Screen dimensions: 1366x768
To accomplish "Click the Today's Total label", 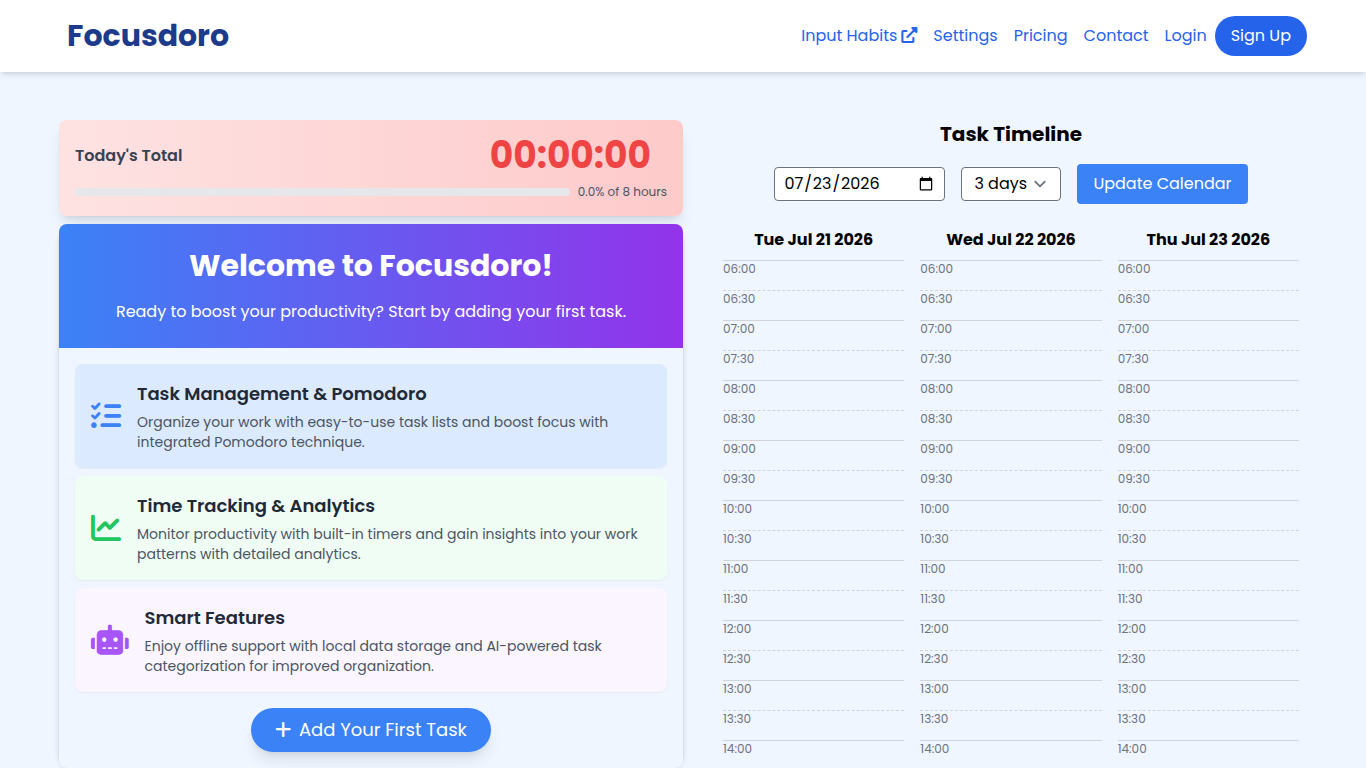I will pos(129,155).
